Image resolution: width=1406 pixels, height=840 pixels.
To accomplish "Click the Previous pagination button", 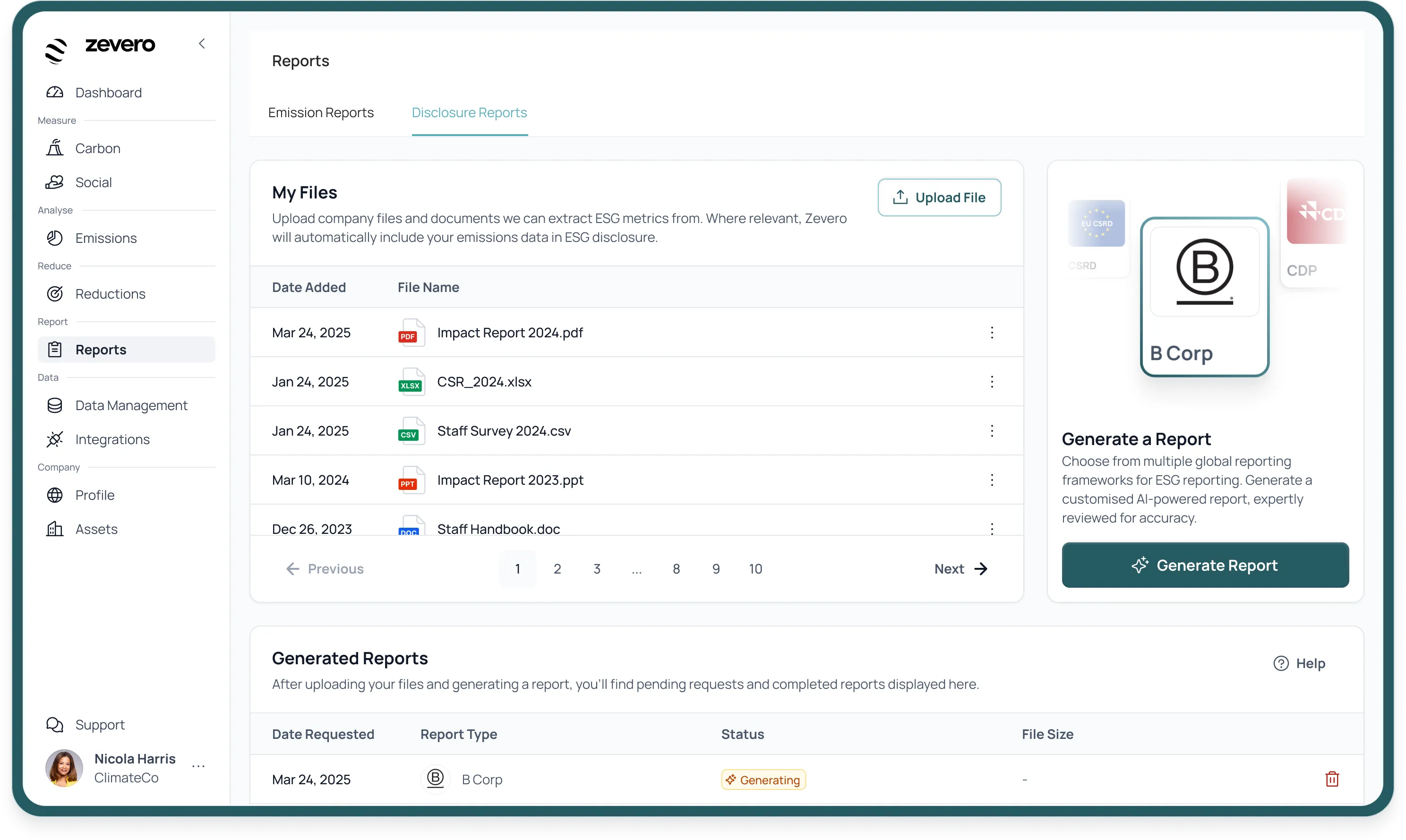I will click(x=325, y=568).
